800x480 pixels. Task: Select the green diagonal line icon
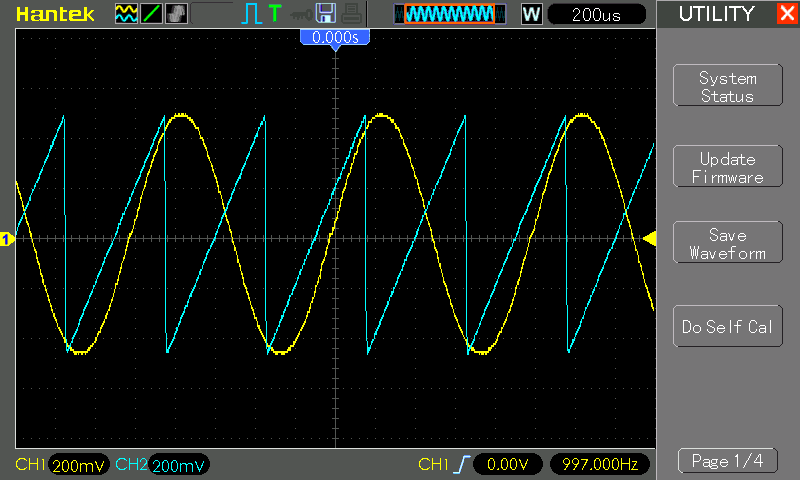152,14
